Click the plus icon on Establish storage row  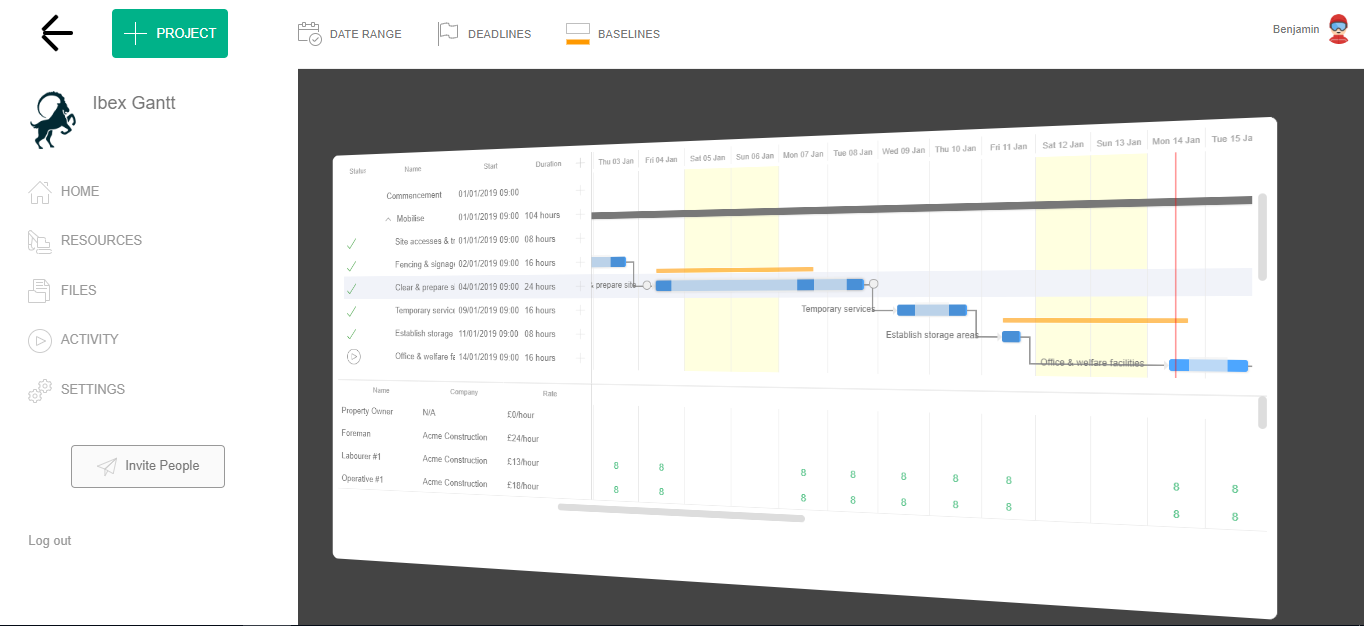[579, 333]
